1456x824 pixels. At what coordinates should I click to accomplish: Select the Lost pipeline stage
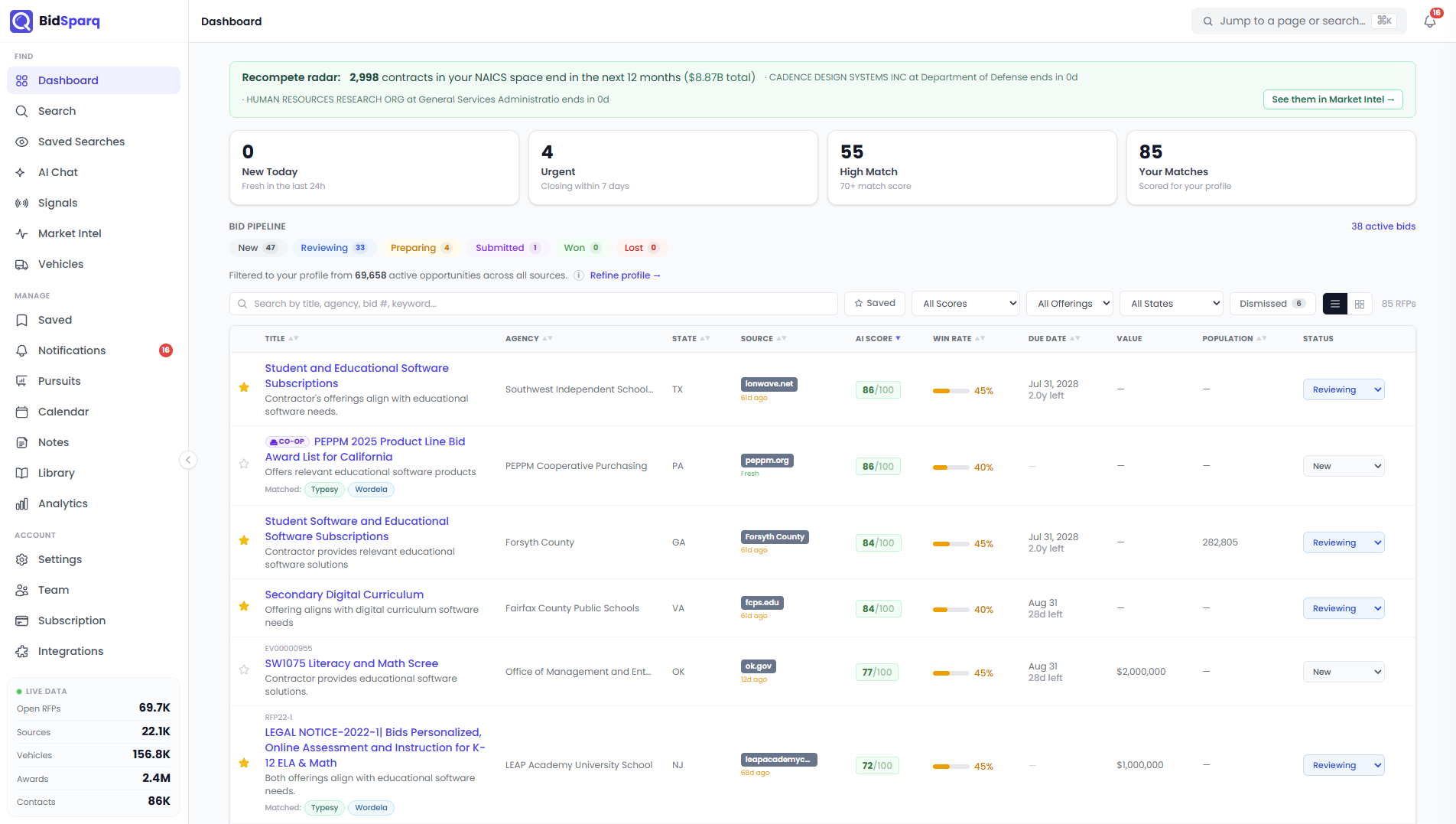[641, 248]
